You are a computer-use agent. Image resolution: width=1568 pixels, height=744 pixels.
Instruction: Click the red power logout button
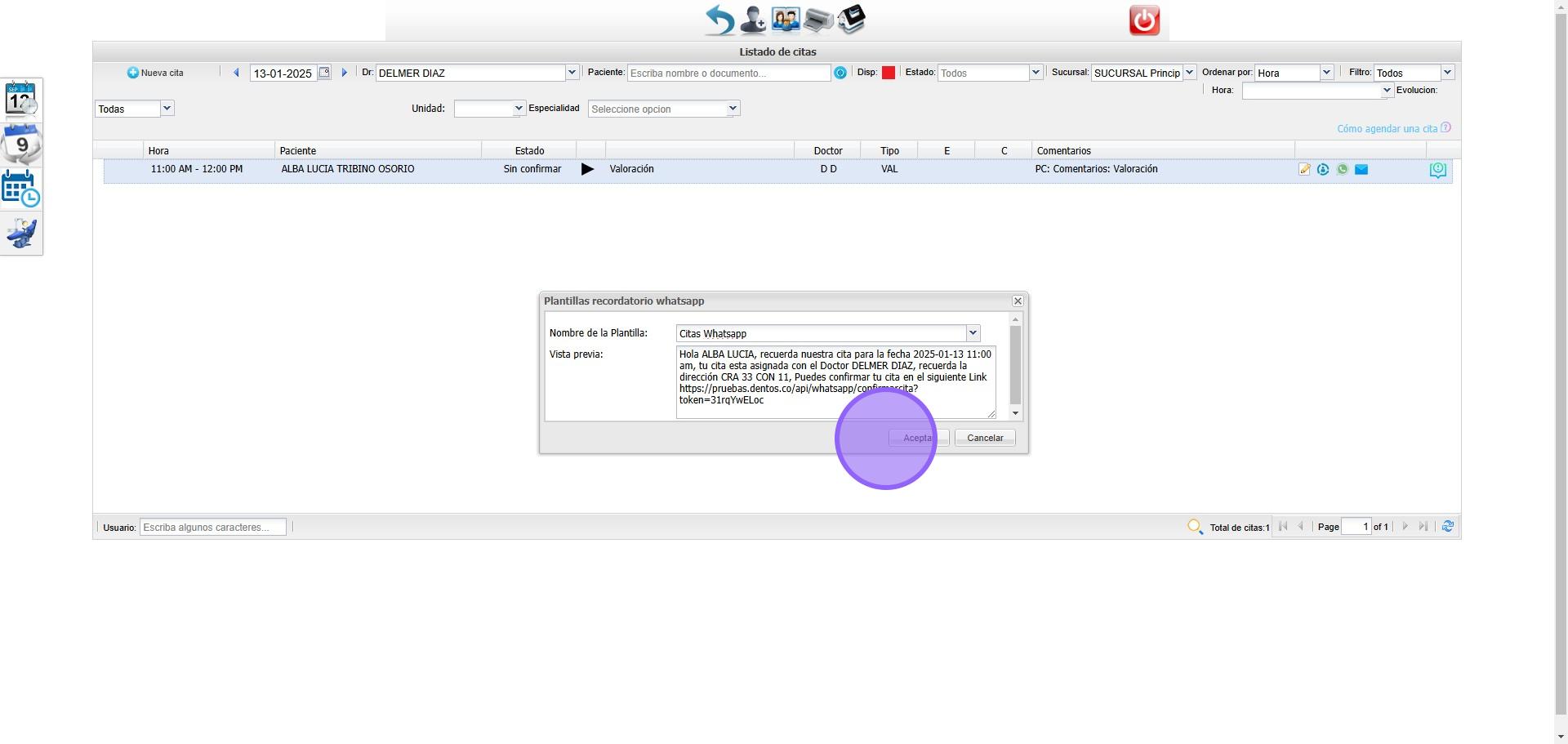(x=1143, y=20)
